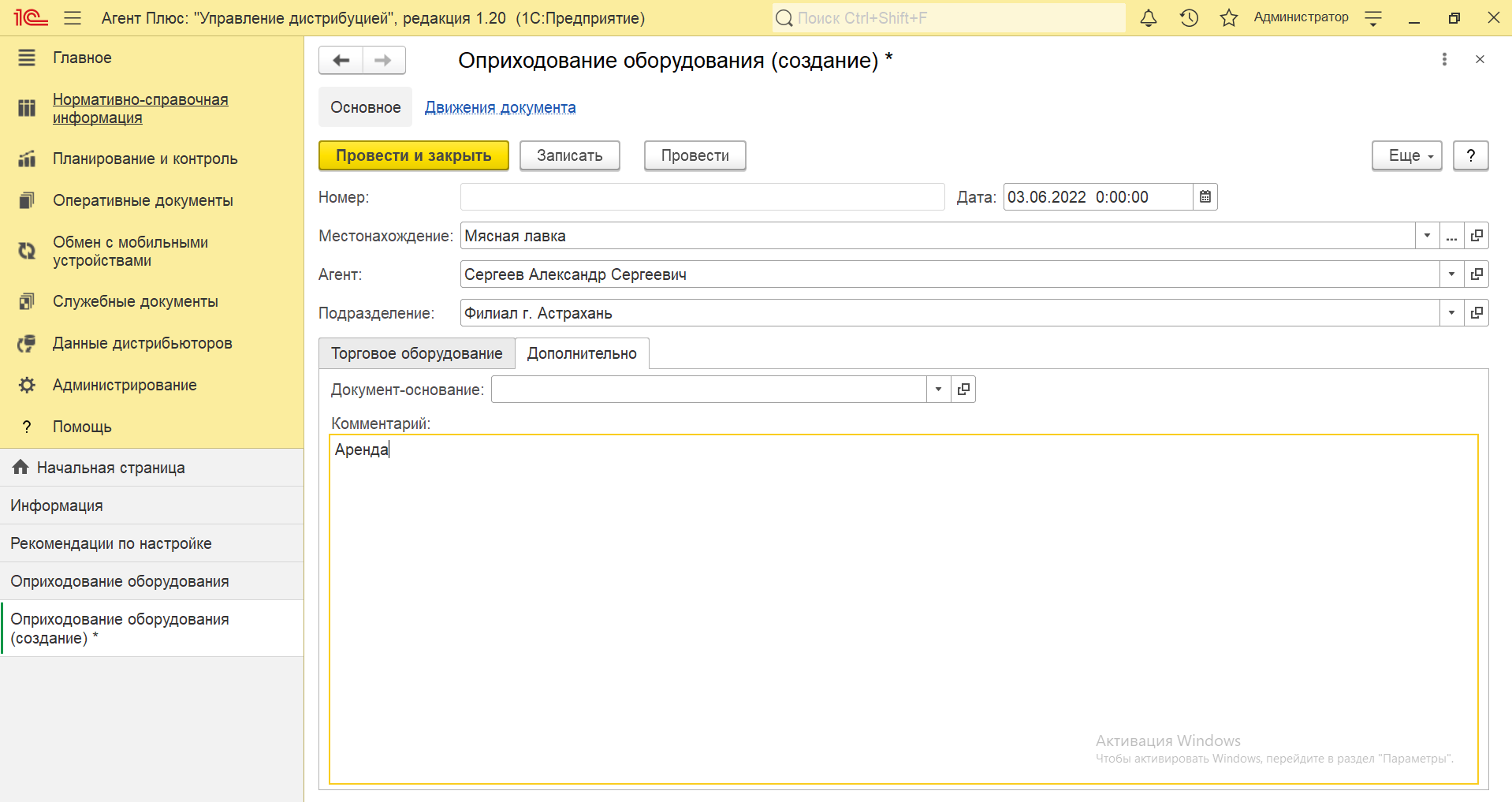Open the Местонахождение record via open icon
This screenshot has height=802, width=1512.
(1477, 236)
